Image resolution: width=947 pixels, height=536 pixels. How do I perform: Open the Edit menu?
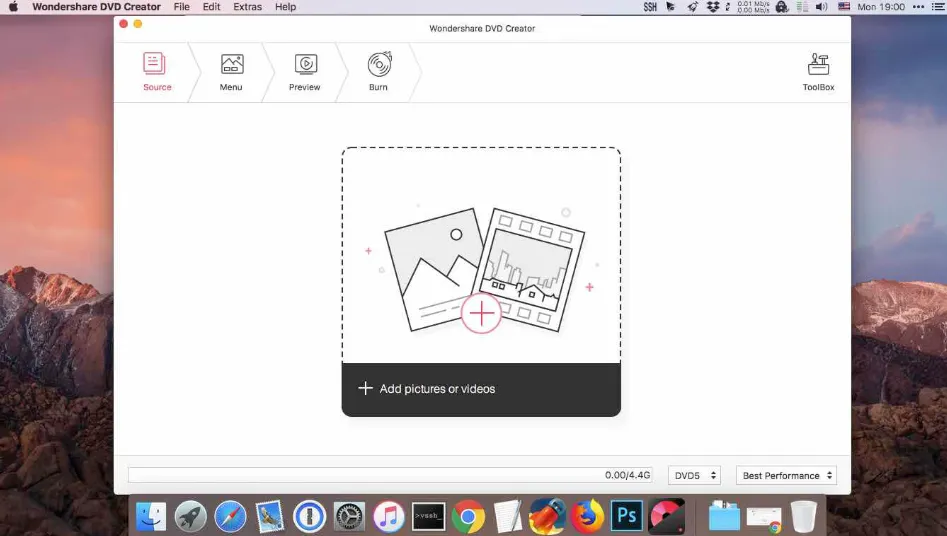click(211, 7)
